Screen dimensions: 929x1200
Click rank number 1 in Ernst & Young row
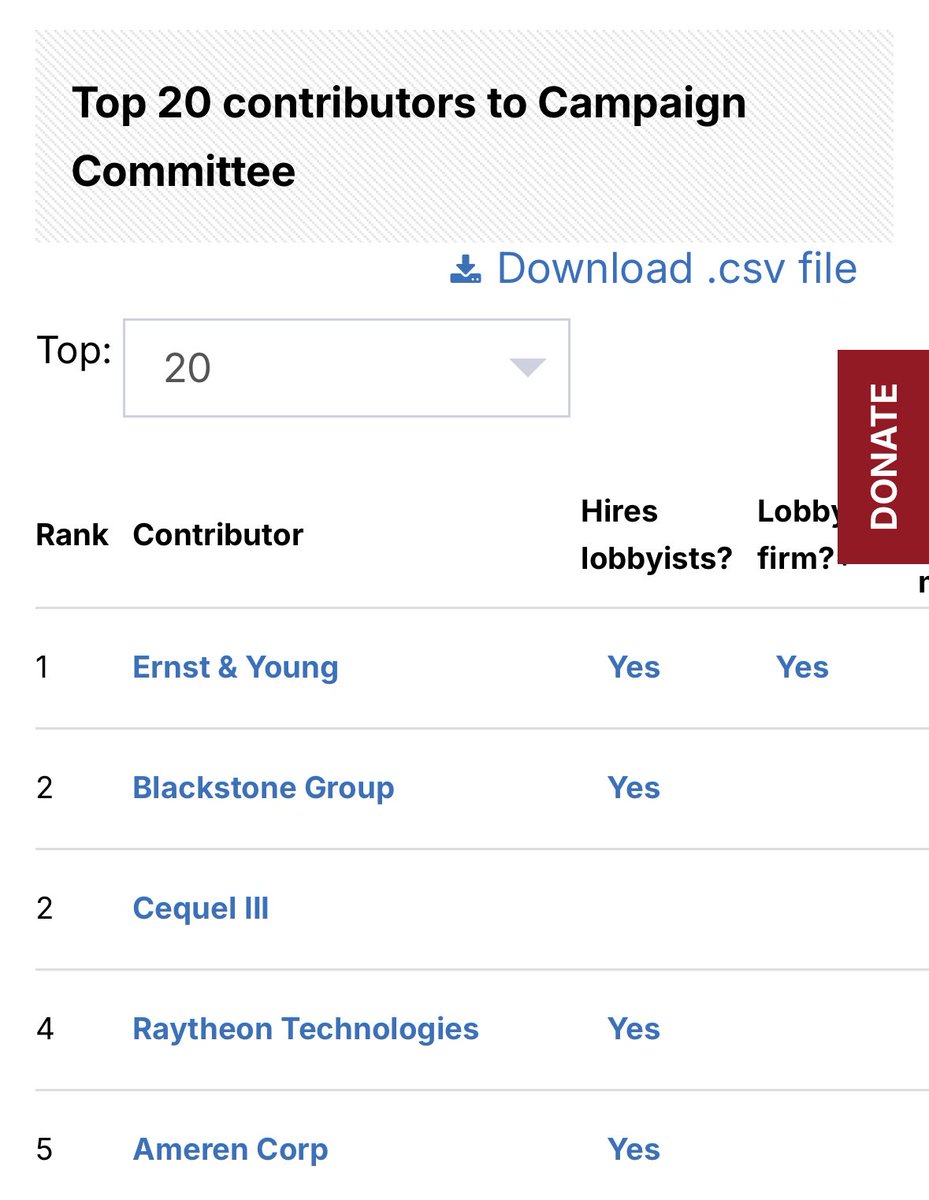[x=42, y=668]
